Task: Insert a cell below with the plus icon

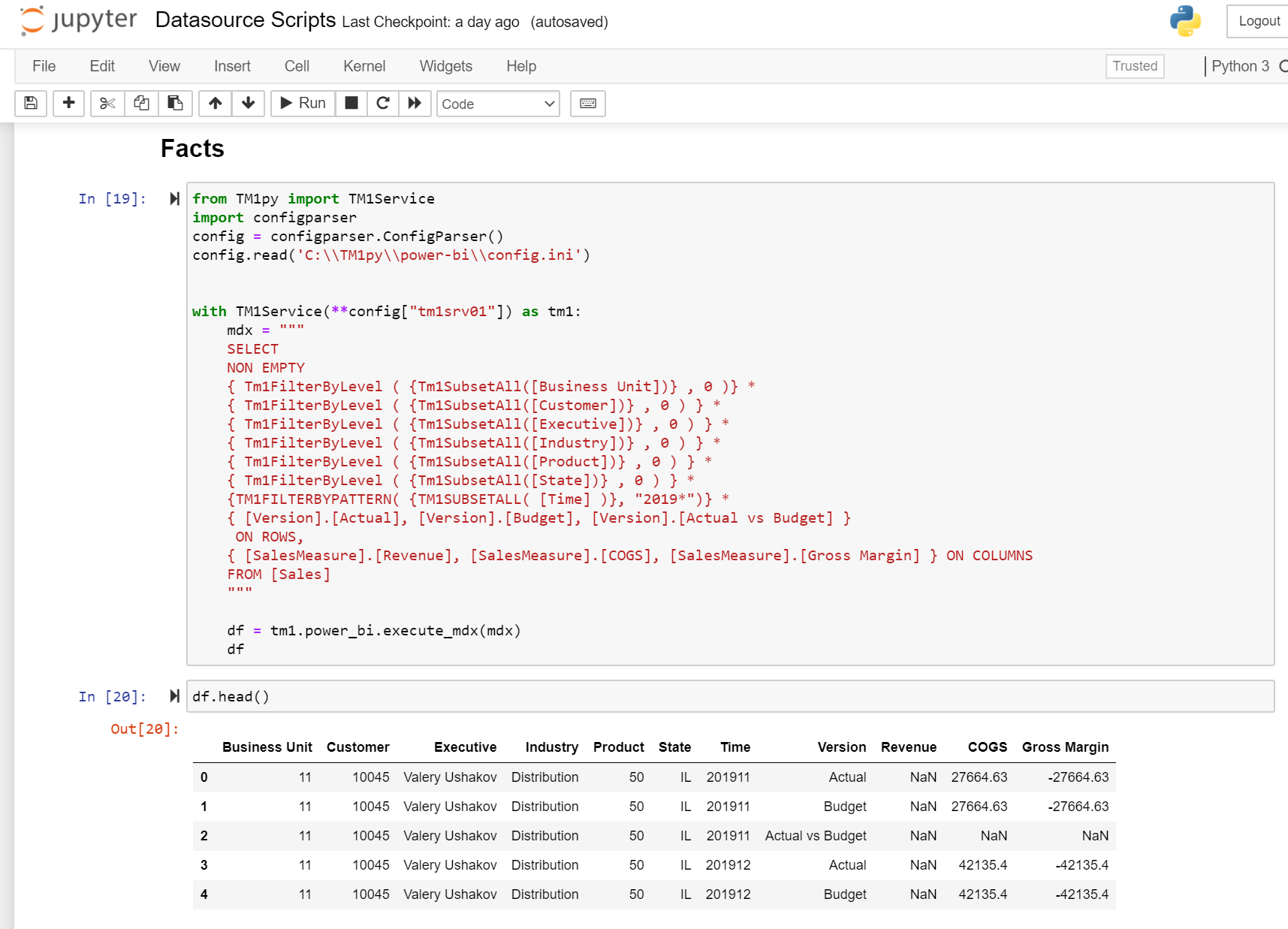Action: coord(68,103)
